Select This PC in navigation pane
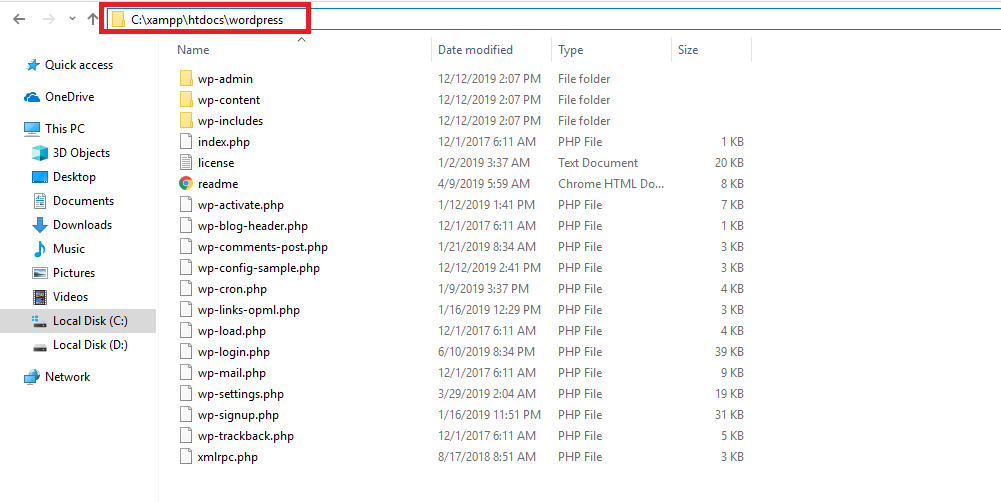Viewport: 1001px width, 502px height. 64,128
